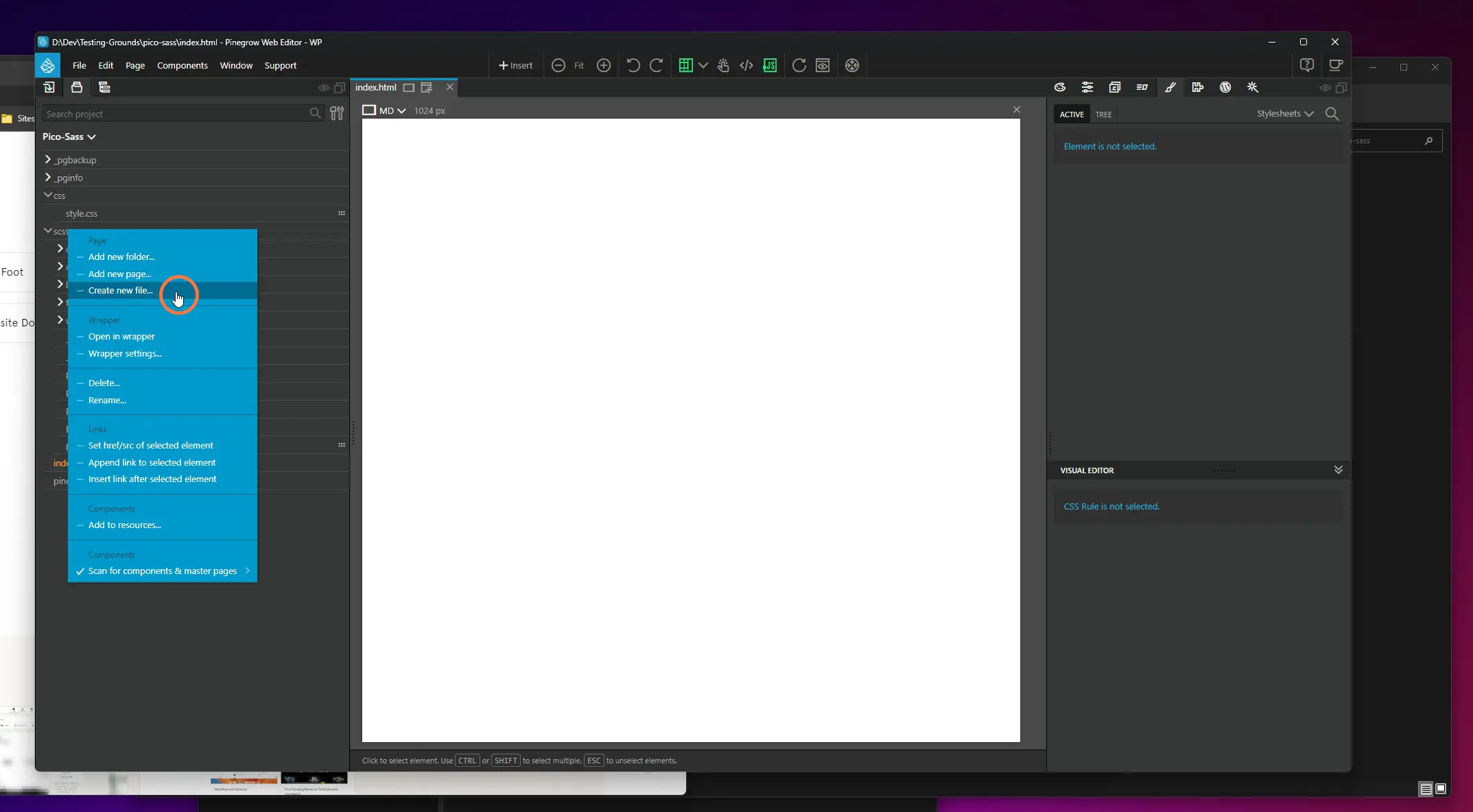
Task: Open the Pico-Sass project dropdown
Action: [69, 136]
